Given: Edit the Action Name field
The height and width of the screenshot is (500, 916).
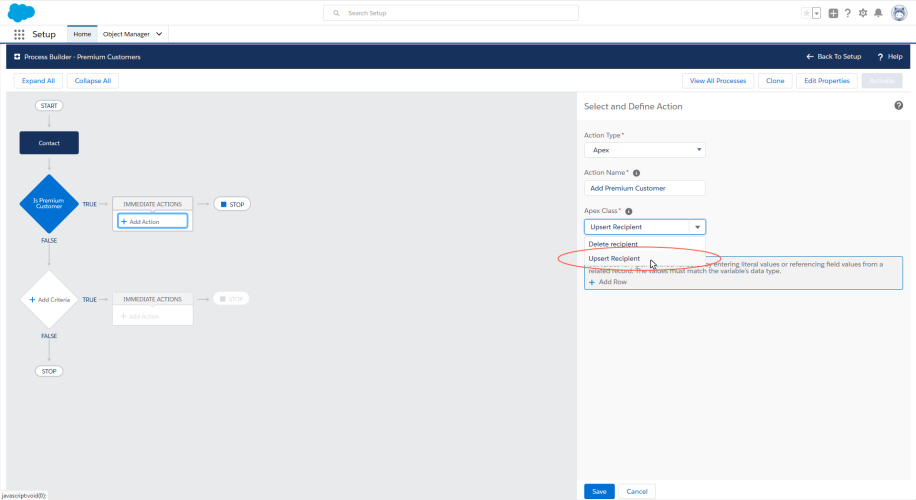Looking at the screenshot, I should point(644,188).
